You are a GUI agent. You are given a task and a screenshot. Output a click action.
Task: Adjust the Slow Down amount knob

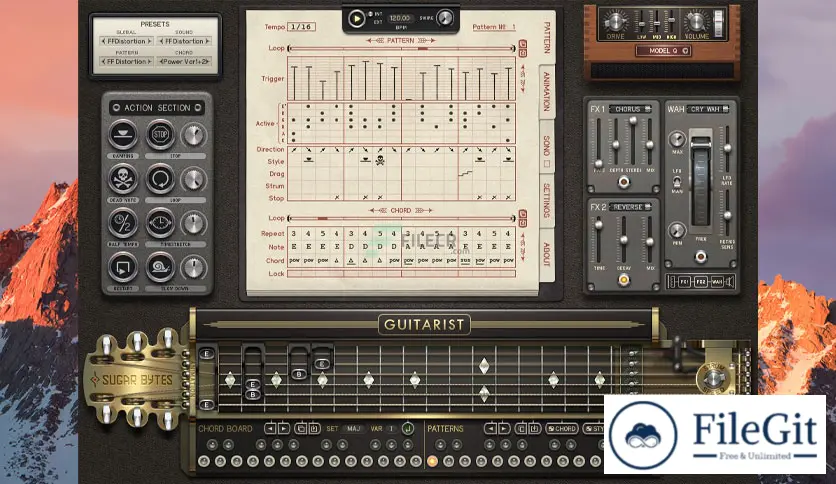point(194,268)
